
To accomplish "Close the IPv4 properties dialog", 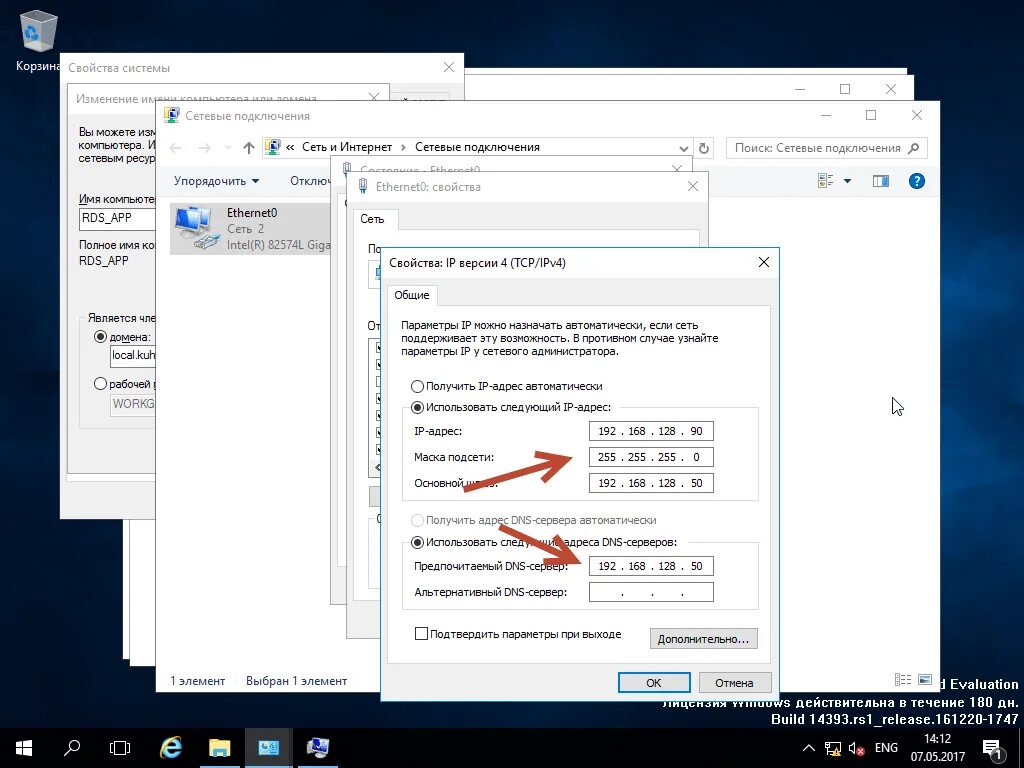I will tap(763, 263).
